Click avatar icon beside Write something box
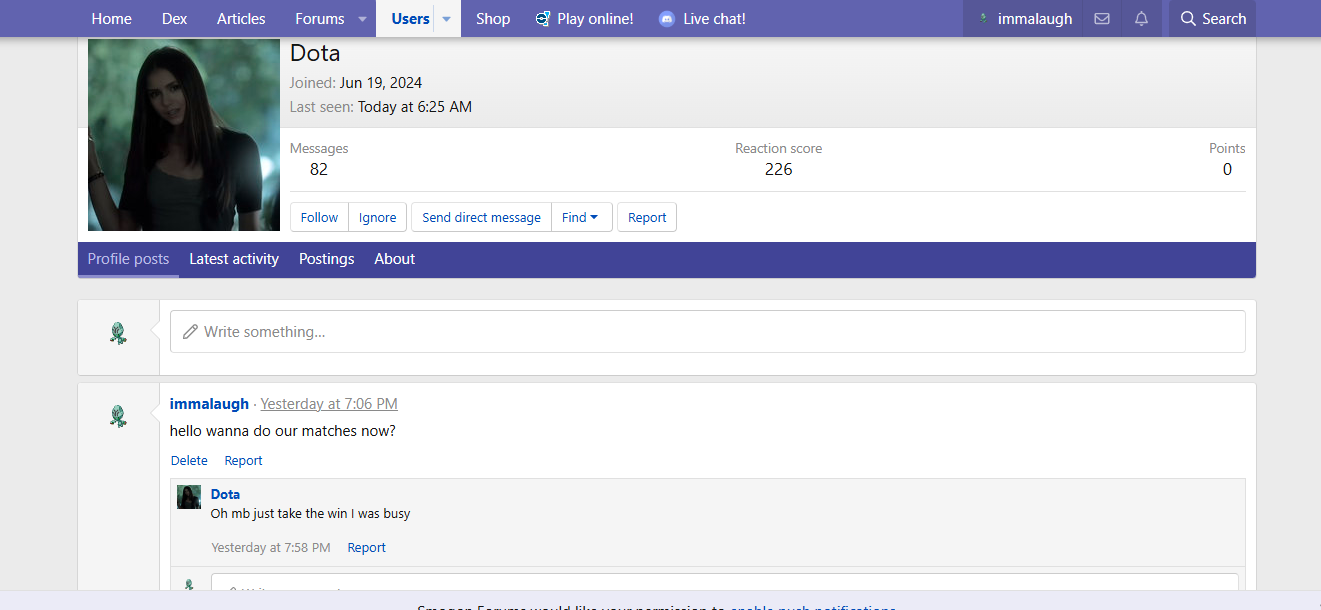 (118, 333)
